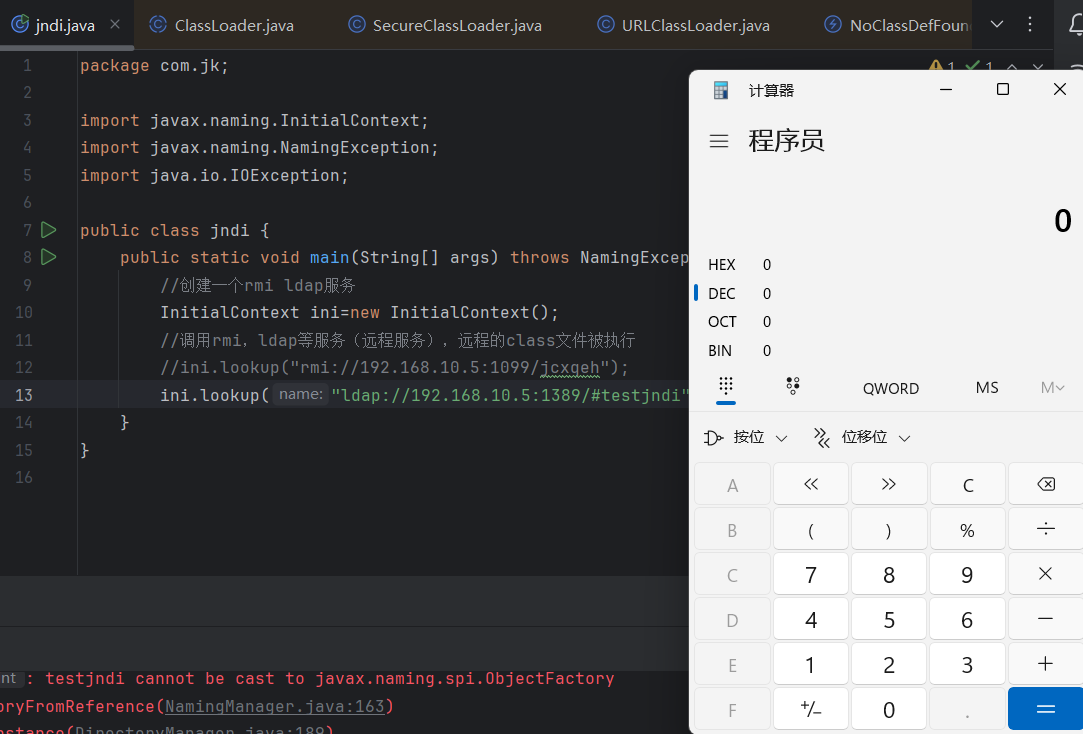Click the add + key
Viewport: 1083px width, 734px height.
pos(1046,664)
